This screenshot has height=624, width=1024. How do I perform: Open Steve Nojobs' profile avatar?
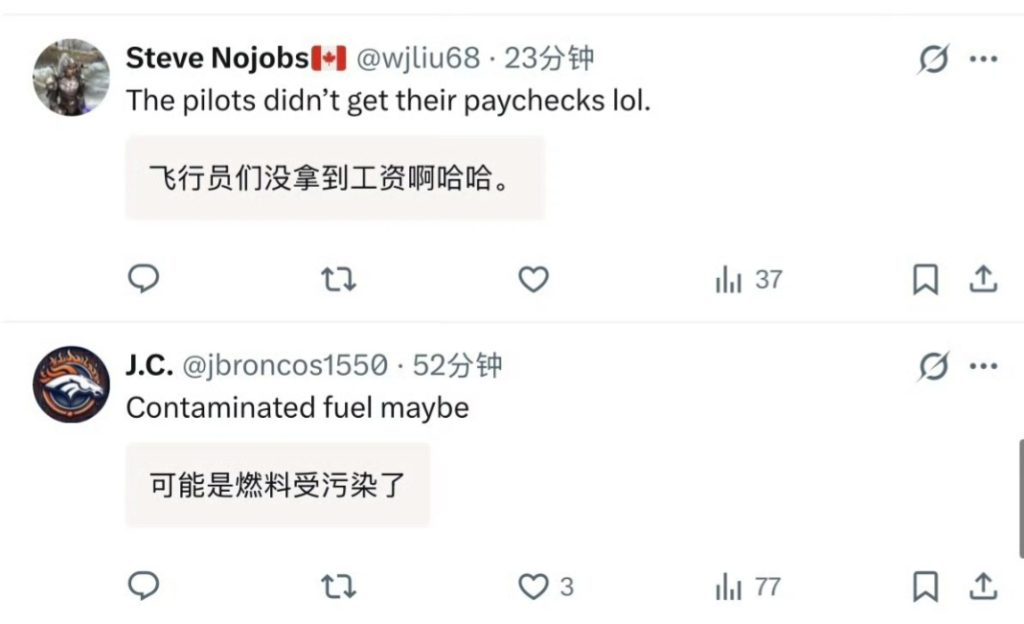coord(71,78)
